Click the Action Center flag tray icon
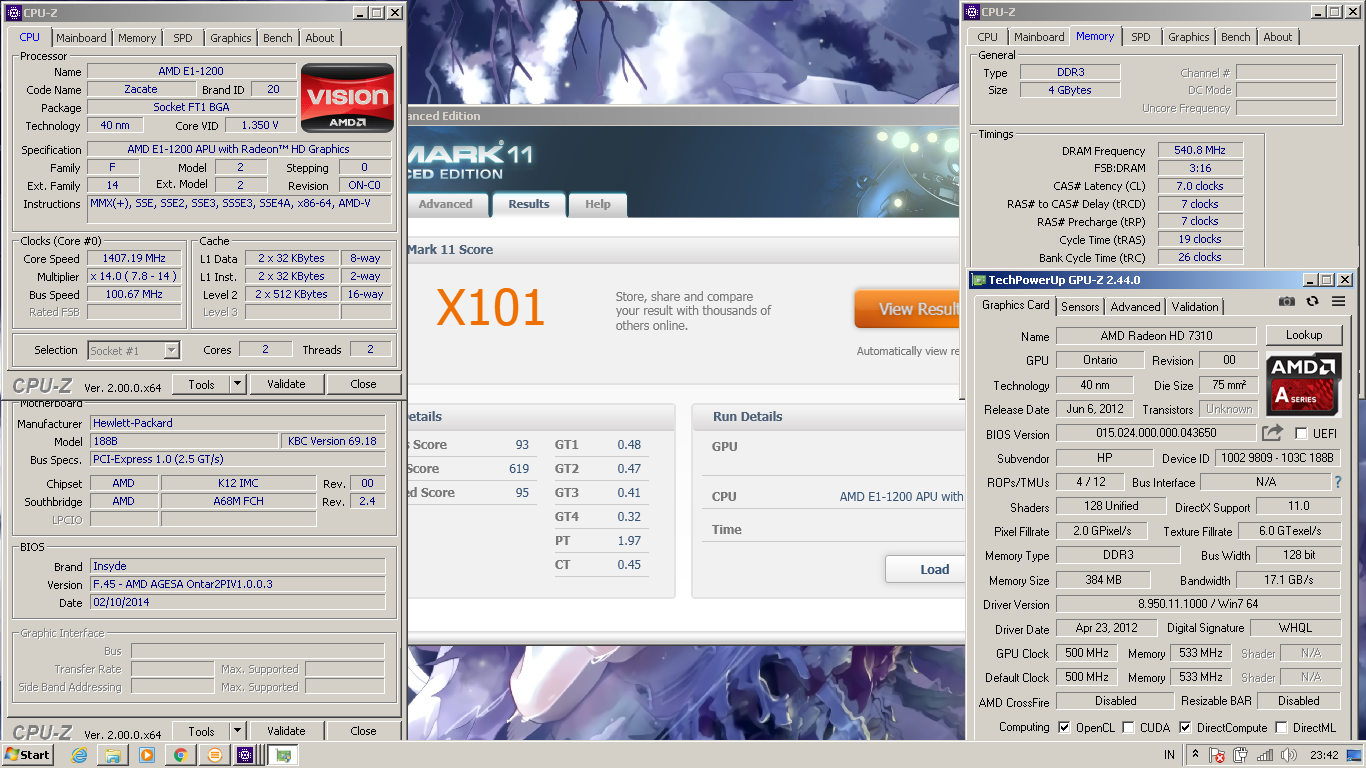 [x=1218, y=755]
